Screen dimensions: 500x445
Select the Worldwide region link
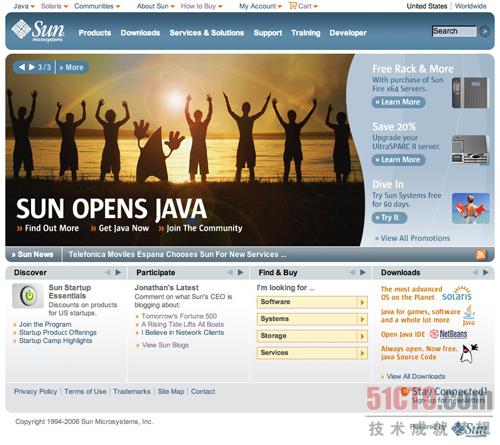(470, 6)
